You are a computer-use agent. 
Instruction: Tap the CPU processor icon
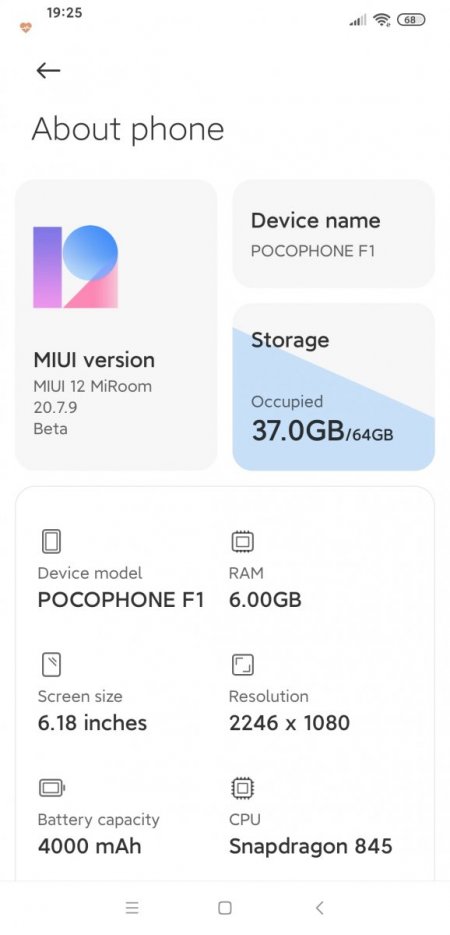[x=242, y=788]
